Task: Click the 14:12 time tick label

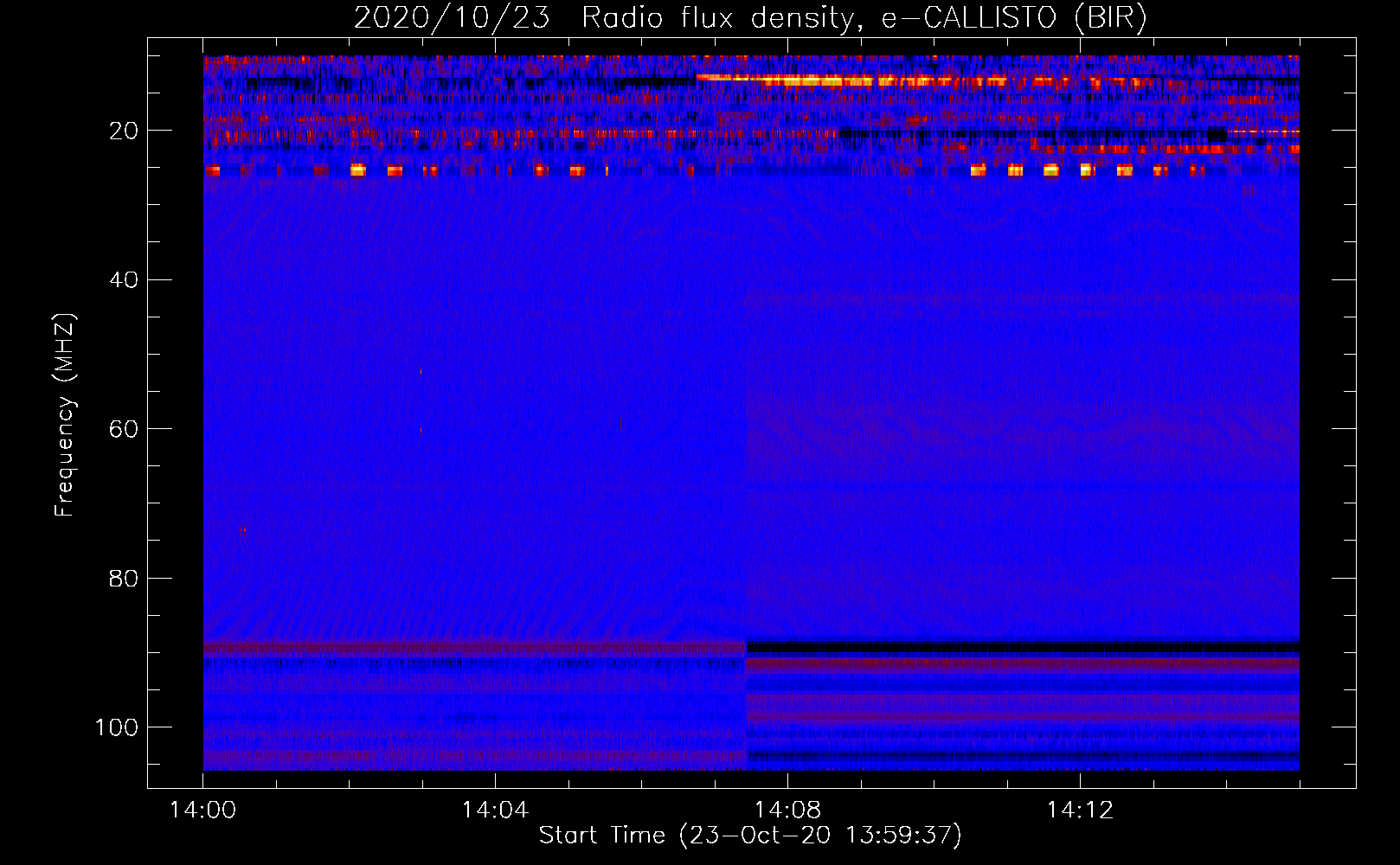Action: point(1080,811)
